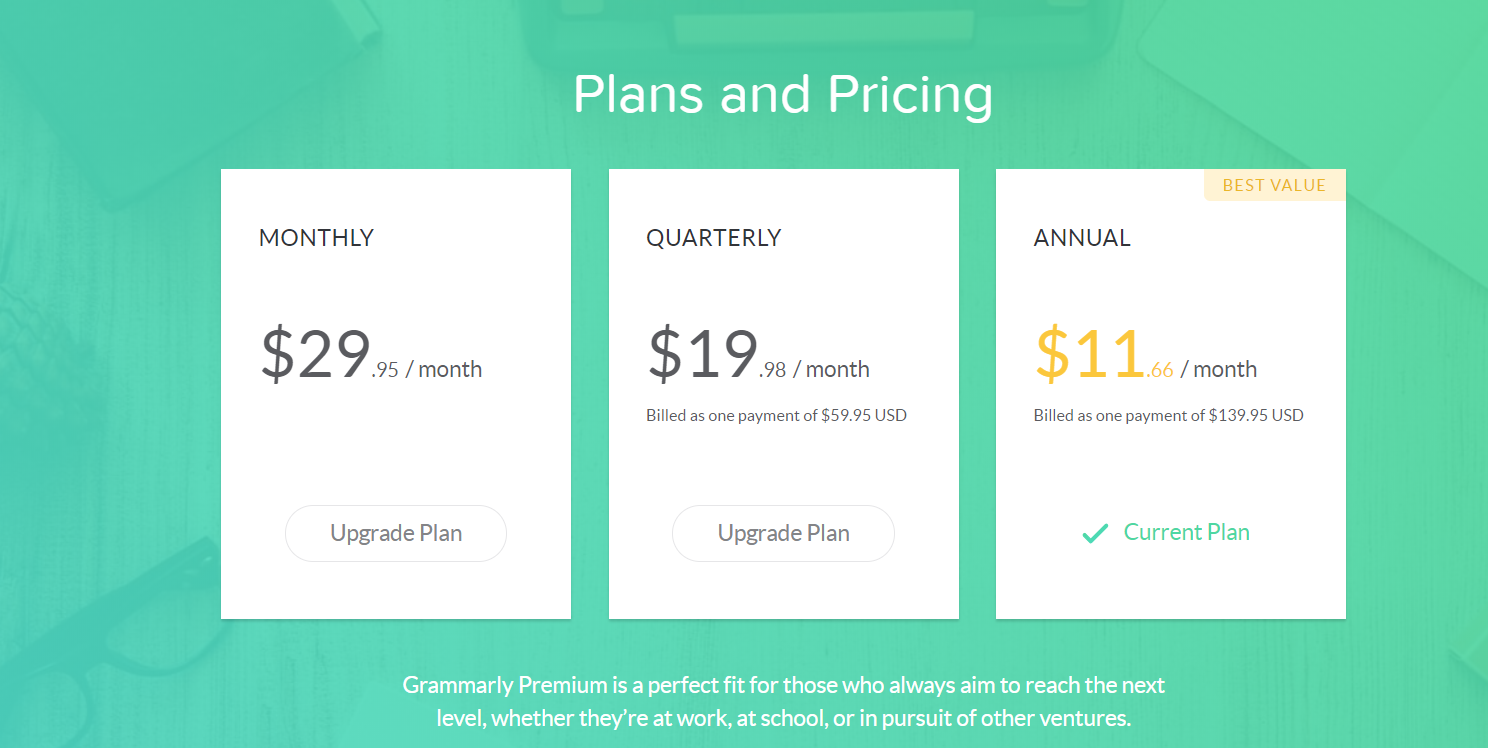
Task: Click the $59.95 USD billing note
Action: 776,415
